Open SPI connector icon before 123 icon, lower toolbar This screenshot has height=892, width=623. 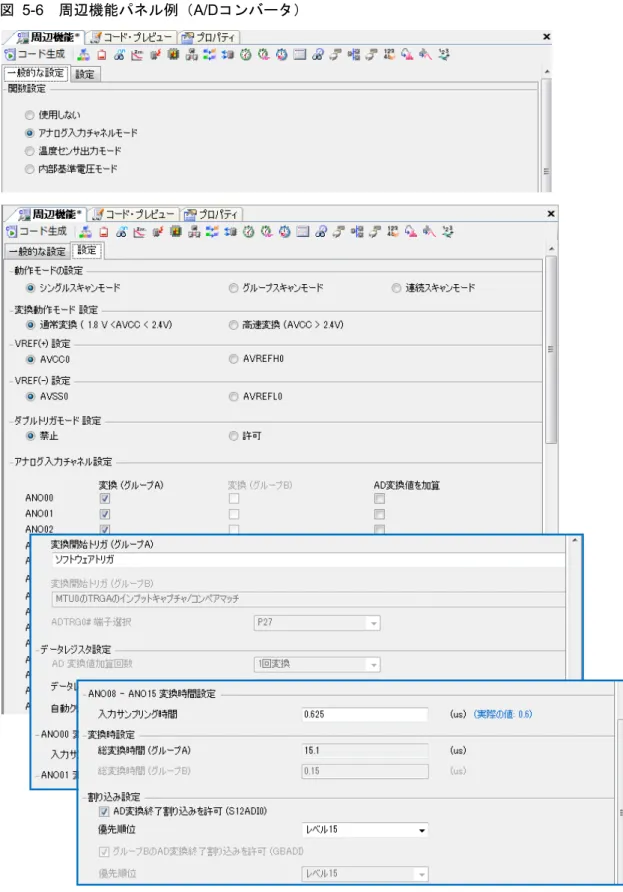(374, 232)
